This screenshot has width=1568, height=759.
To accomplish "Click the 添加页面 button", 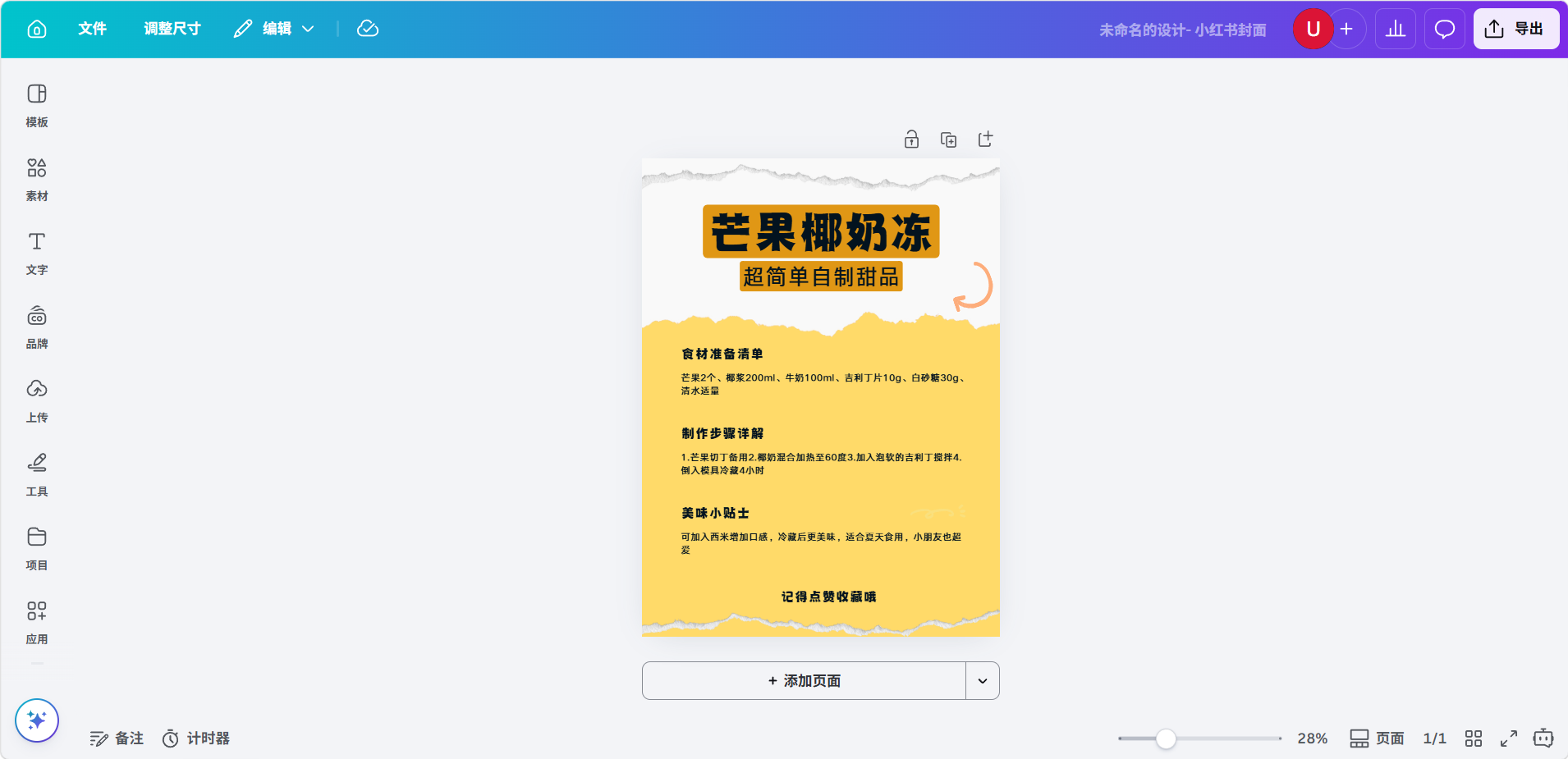I will pos(804,681).
